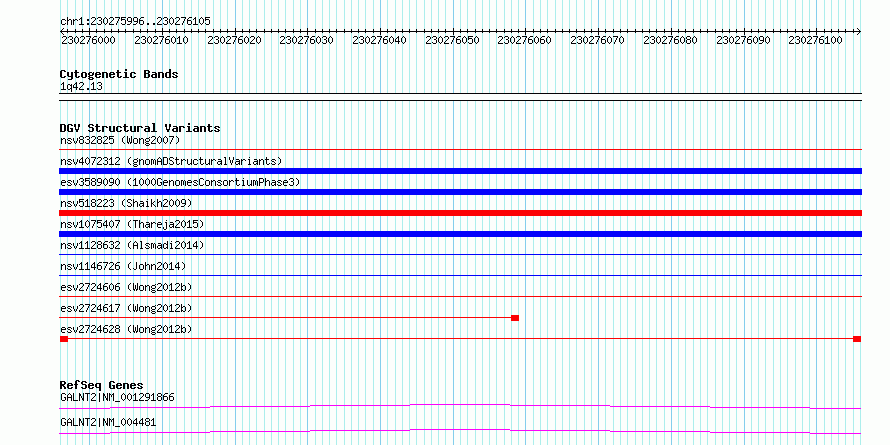
Task: Click ruler position 230276050
Action: pos(452,40)
